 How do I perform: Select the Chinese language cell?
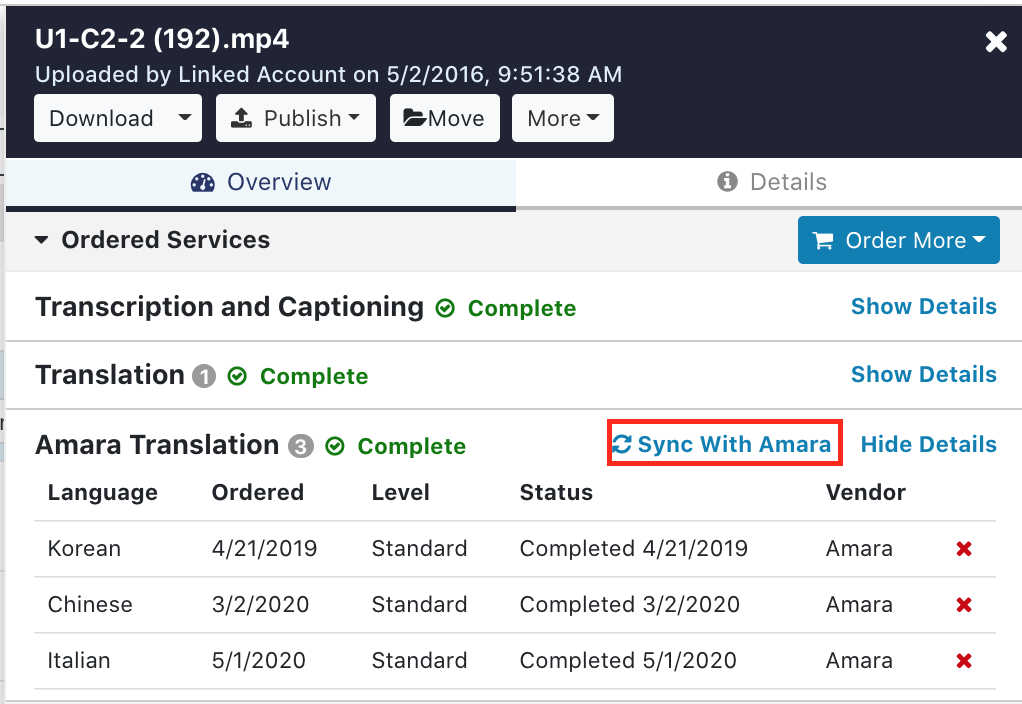[x=90, y=605]
